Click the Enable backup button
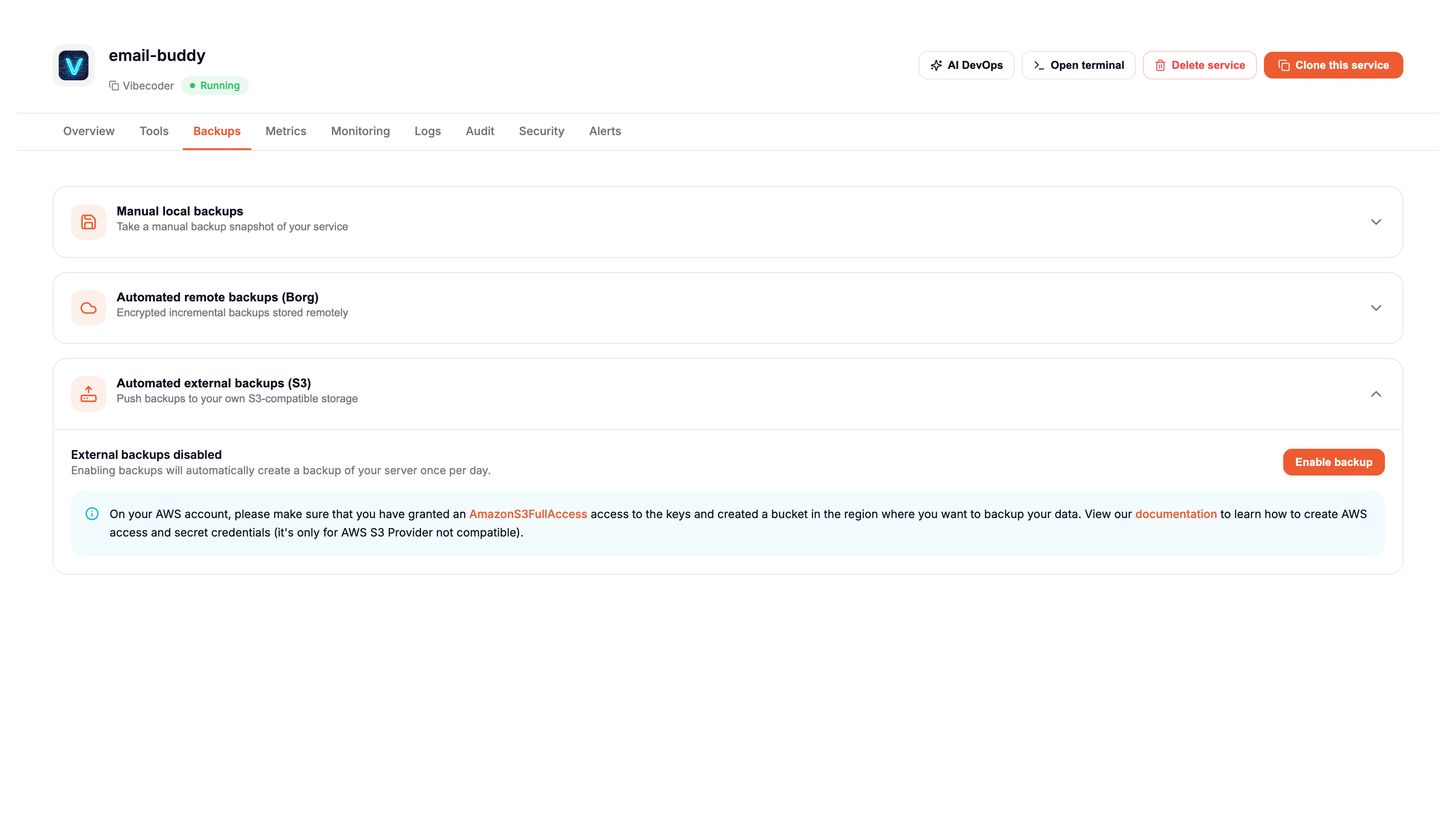Screen dimensions: 1456x837 [x=1334, y=462]
